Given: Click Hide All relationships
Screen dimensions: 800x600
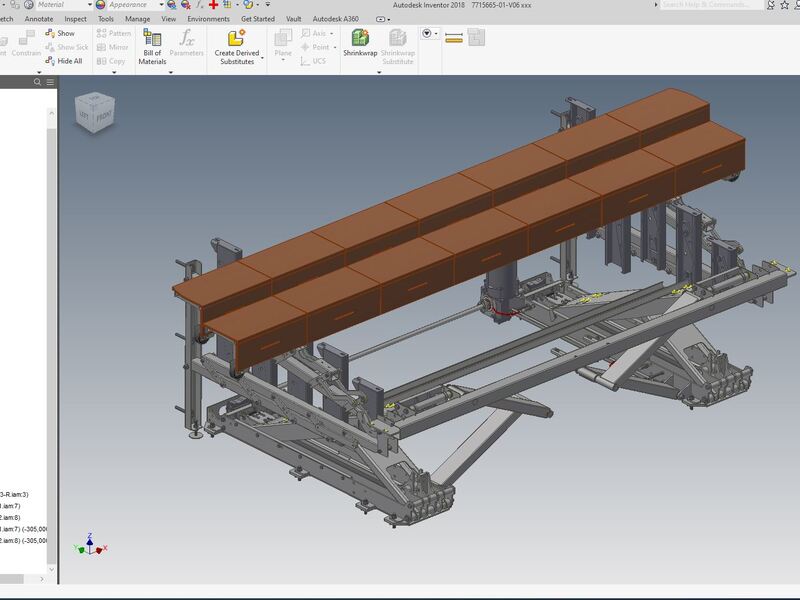Looking at the screenshot, I should click(x=64, y=61).
